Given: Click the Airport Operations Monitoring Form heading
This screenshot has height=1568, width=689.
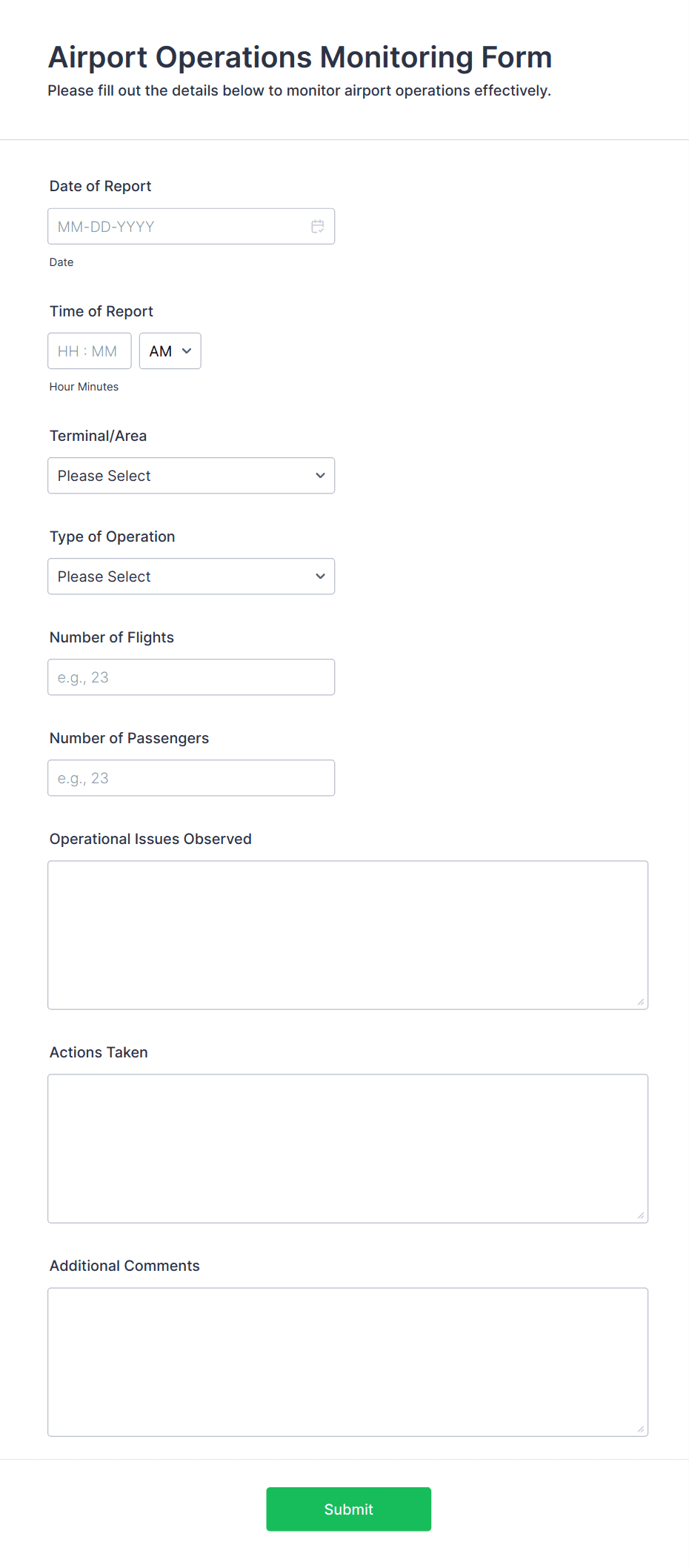Looking at the screenshot, I should [300, 57].
